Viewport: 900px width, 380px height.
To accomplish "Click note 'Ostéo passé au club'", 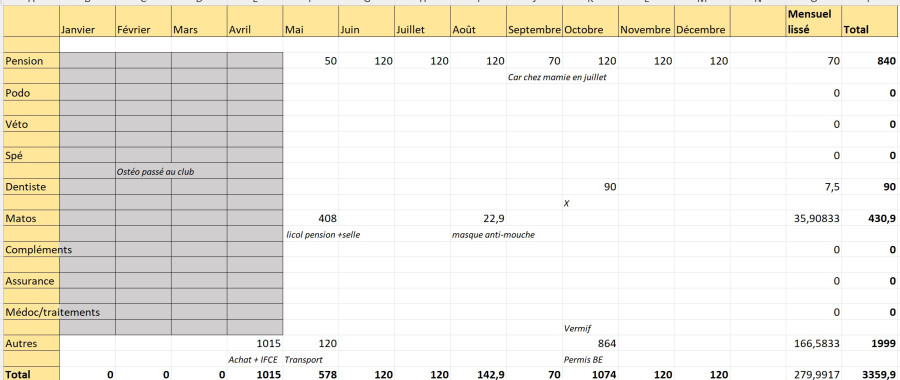I will tap(155, 171).
